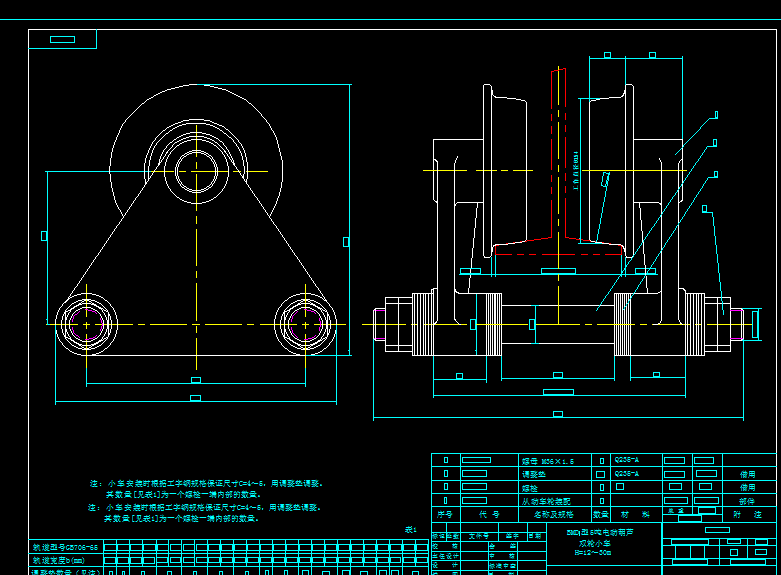This screenshot has width=781, height=575.
Task: Select 'Q235-A' material in the 调整垫 row
Action: [627, 473]
